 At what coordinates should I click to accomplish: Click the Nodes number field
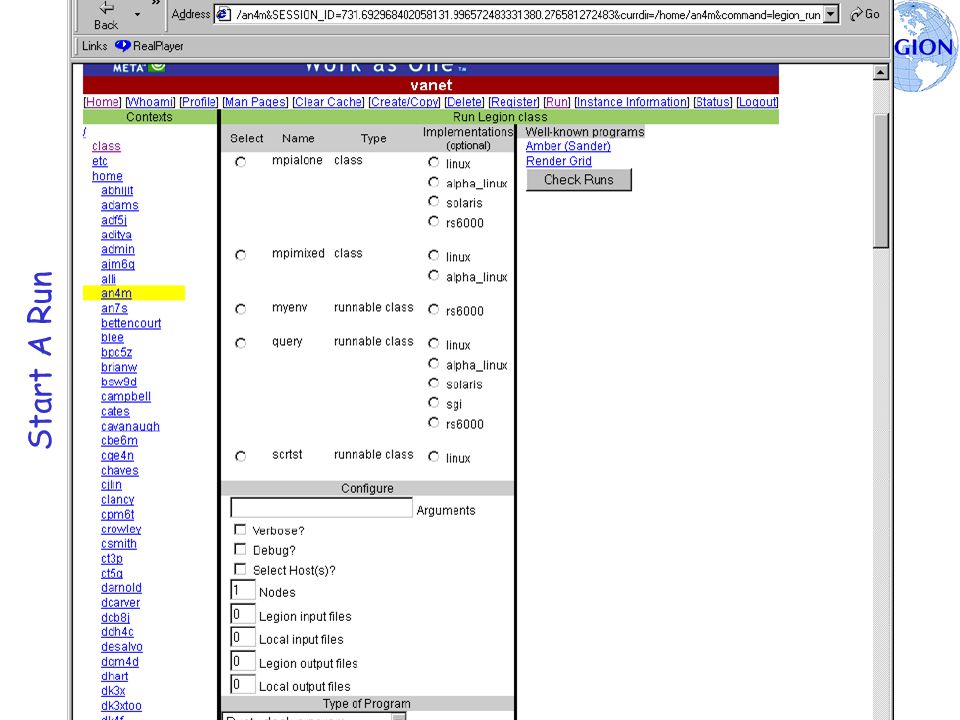[x=242, y=590]
